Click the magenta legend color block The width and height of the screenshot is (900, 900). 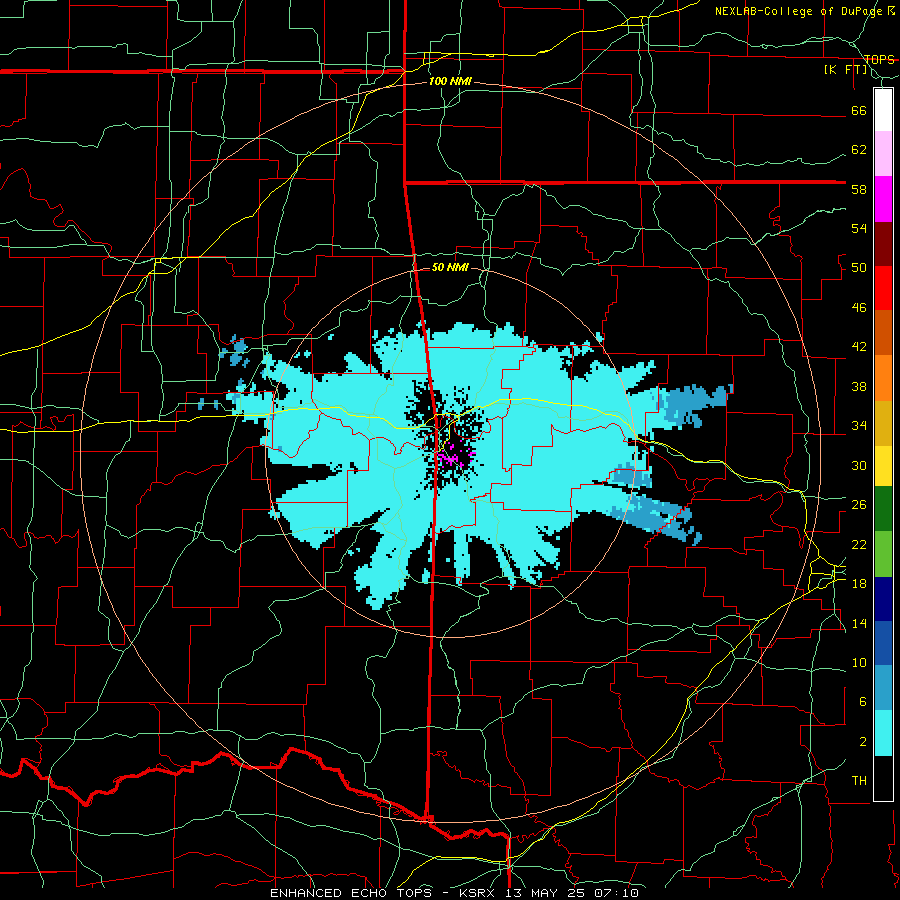pyautogui.click(x=883, y=199)
